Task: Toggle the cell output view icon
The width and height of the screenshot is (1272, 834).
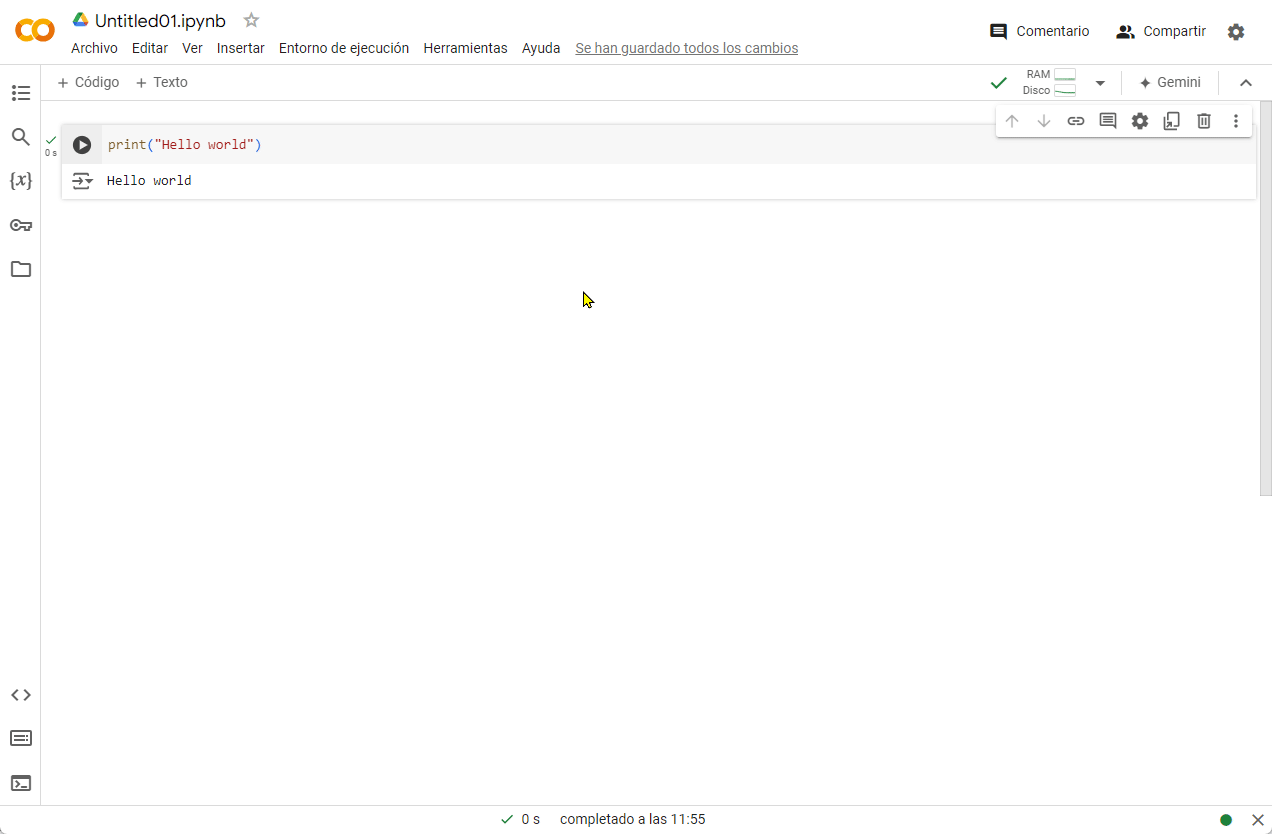Action: coord(82,181)
